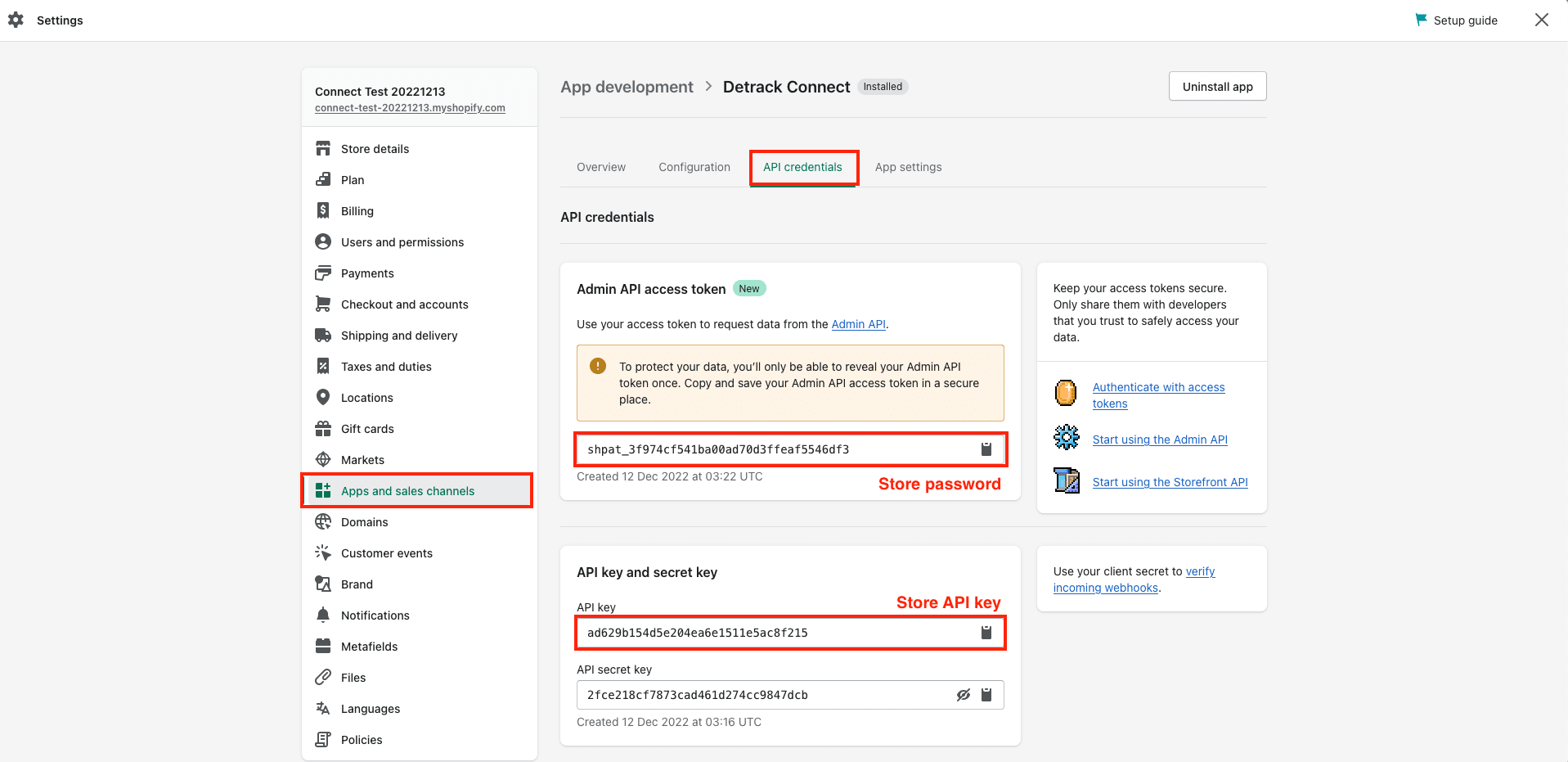This screenshot has width=1568, height=762.
Task: Copy the Admin API access token
Action: tap(986, 449)
